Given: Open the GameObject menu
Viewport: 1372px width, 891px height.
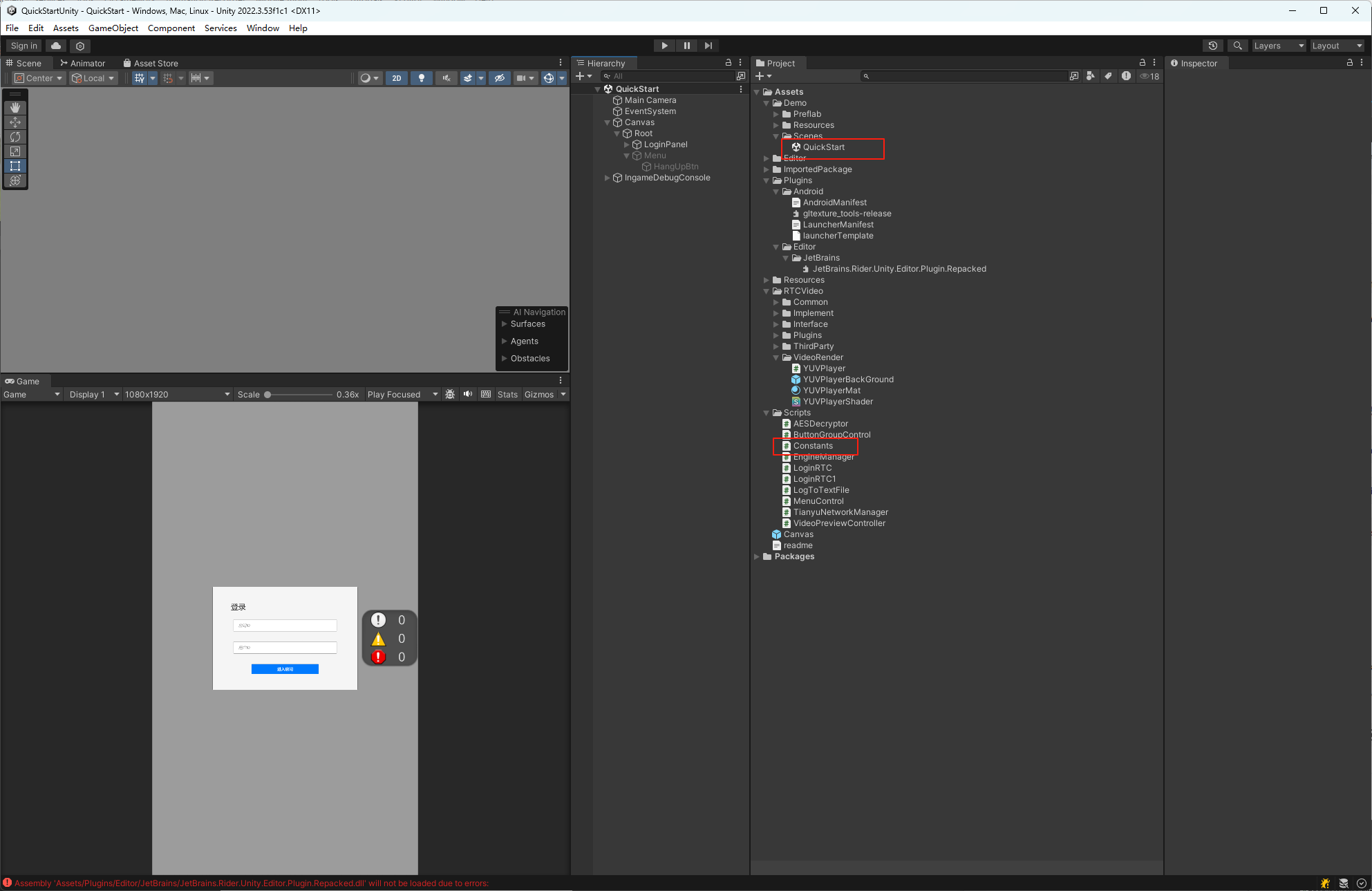Looking at the screenshot, I should coord(113,28).
